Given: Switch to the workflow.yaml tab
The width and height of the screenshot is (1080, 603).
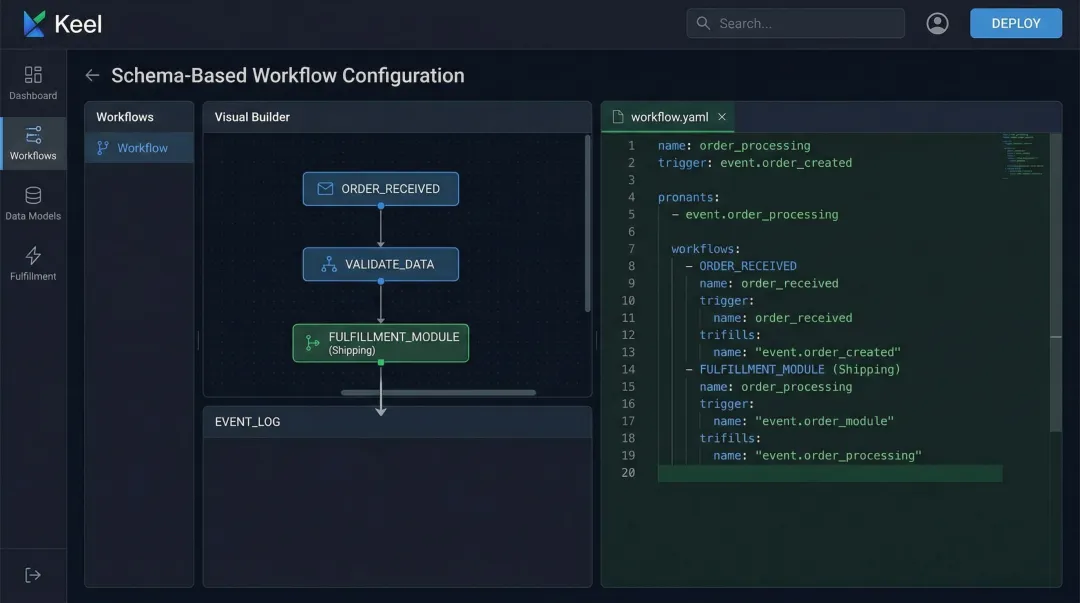Looking at the screenshot, I should (667, 116).
